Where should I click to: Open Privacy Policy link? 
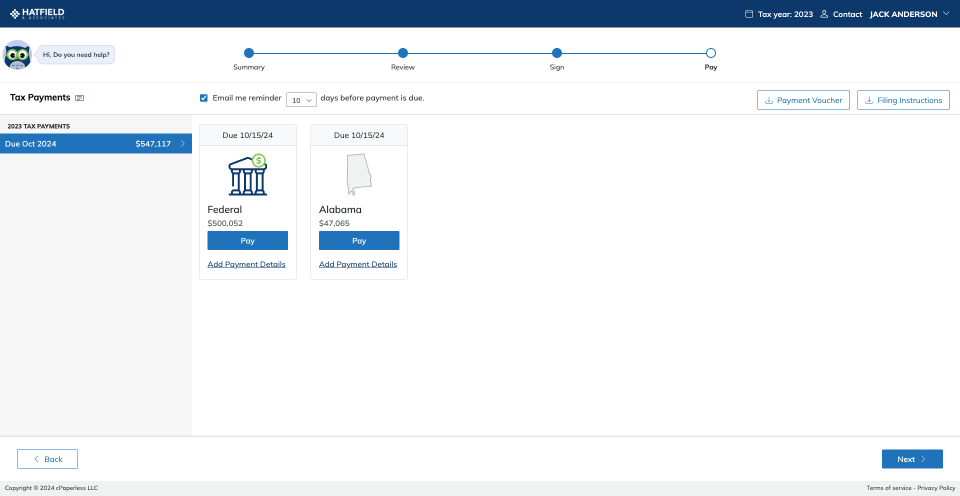[936, 488]
